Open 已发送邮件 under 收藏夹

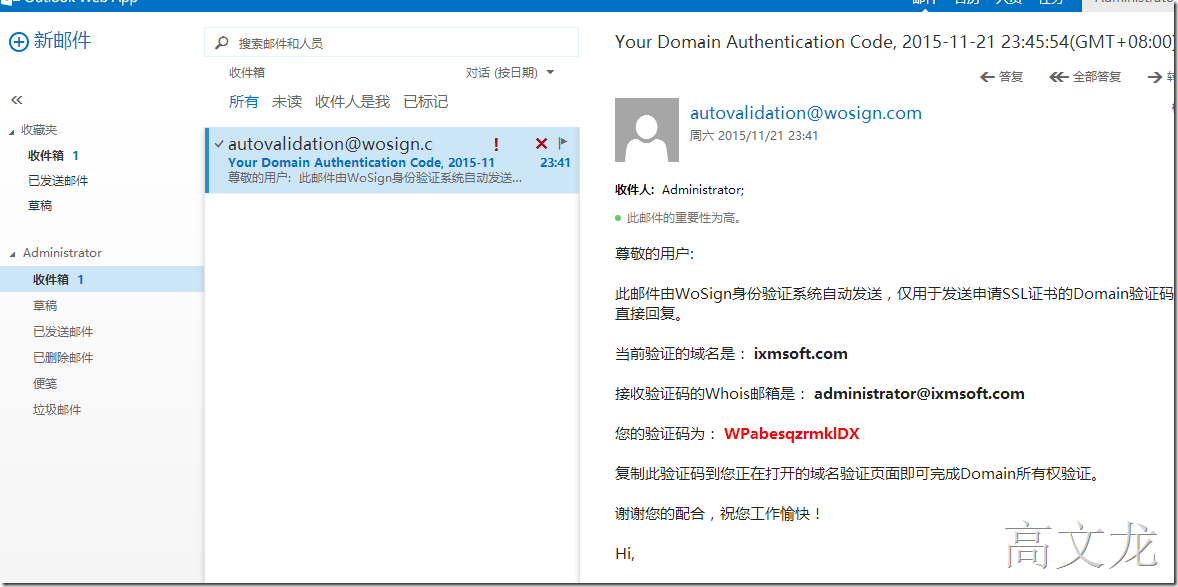(x=59, y=180)
